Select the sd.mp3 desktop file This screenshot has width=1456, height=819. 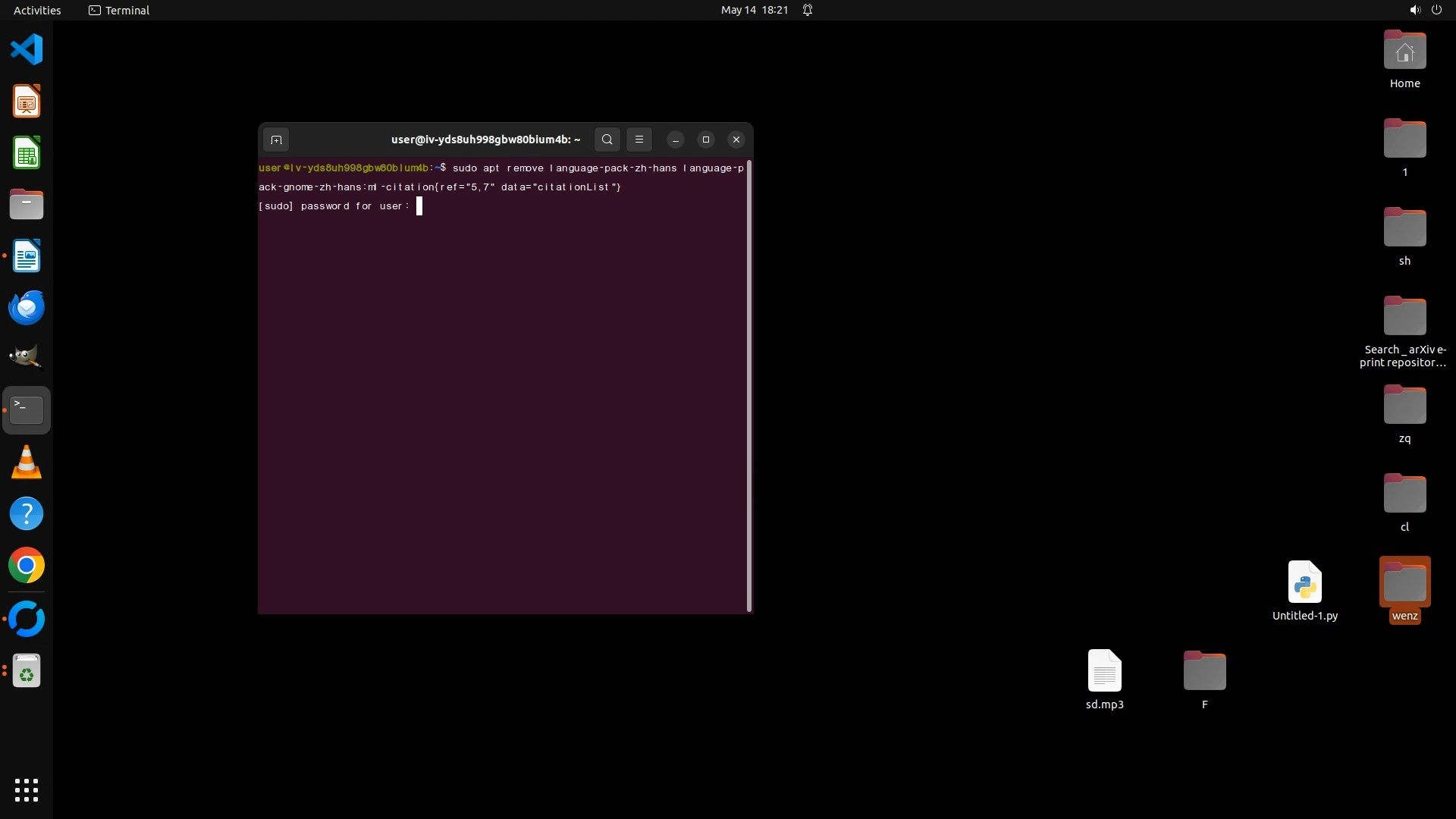pos(1104,671)
